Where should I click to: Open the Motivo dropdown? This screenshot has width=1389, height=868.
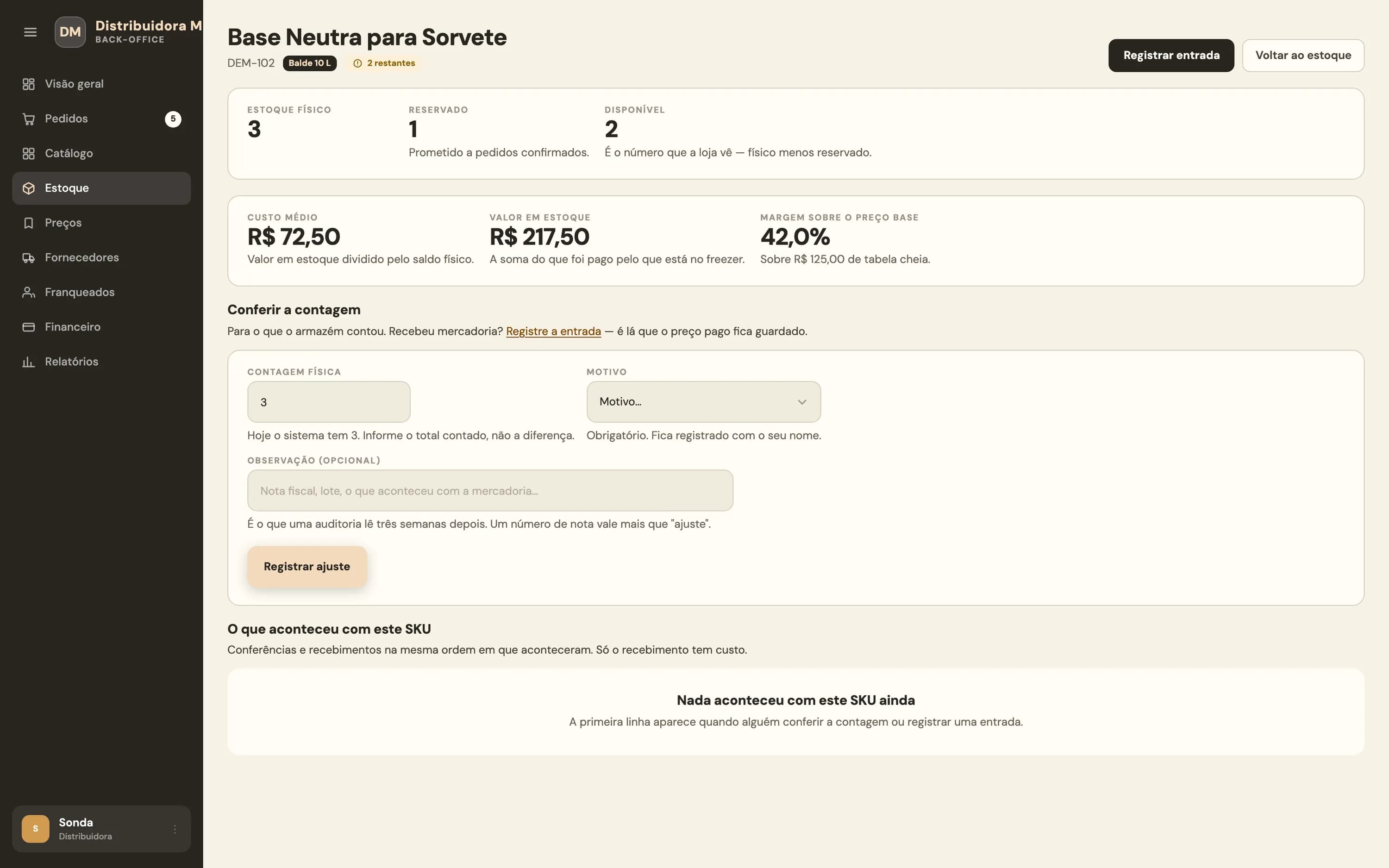pyautogui.click(x=704, y=402)
